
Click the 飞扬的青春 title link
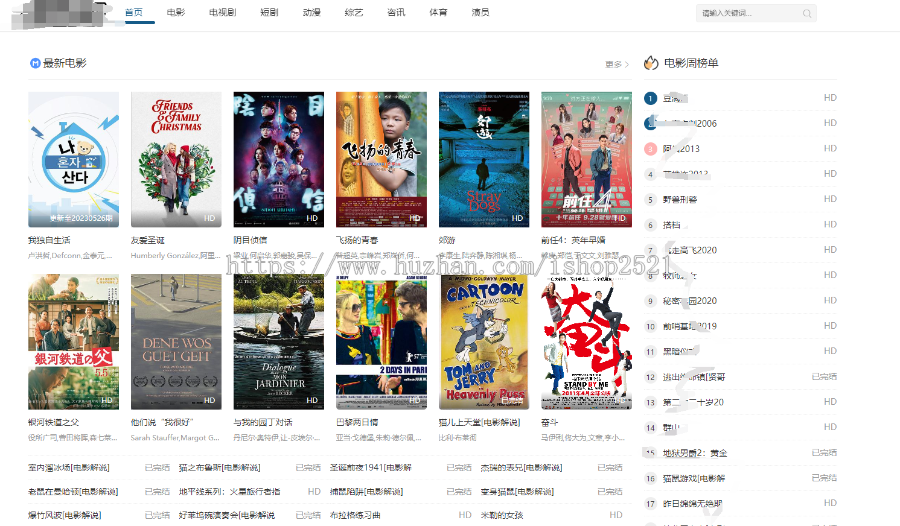coord(358,240)
